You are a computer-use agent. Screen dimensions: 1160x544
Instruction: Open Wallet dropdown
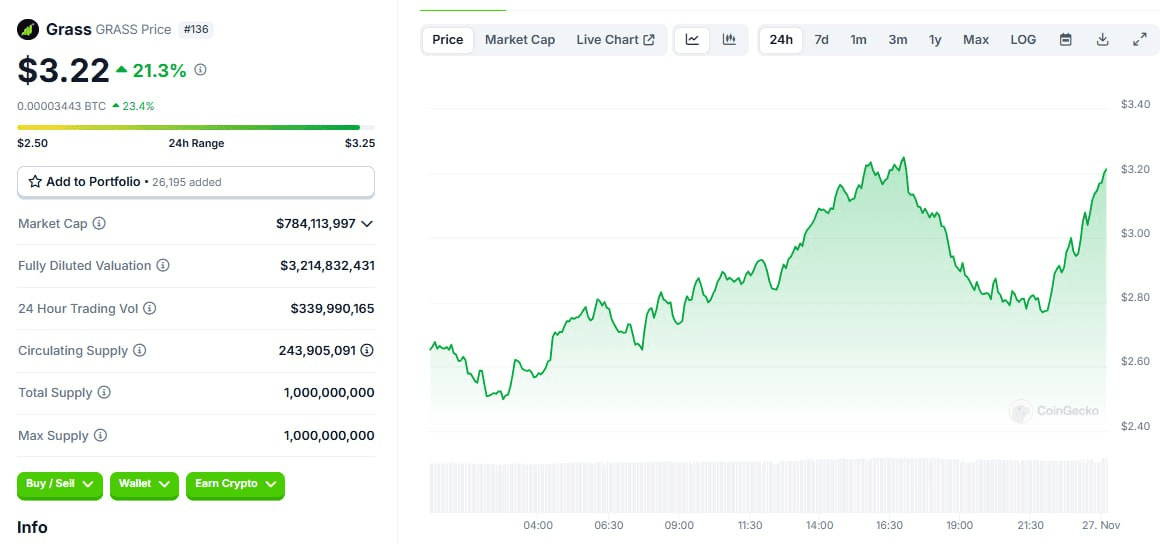pyautogui.click(x=144, y=484)
